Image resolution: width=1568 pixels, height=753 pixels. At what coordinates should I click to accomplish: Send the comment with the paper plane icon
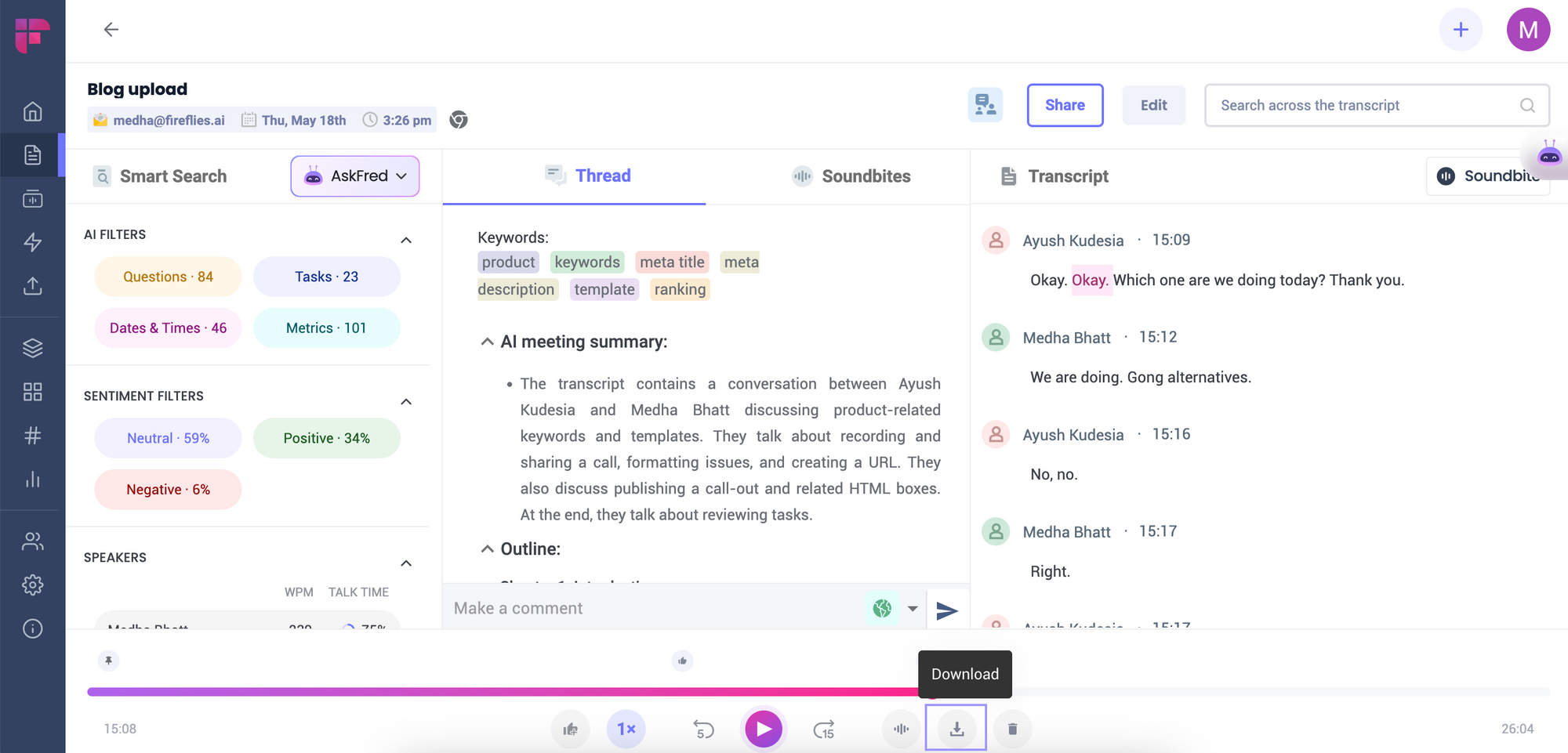pos(948,608)
